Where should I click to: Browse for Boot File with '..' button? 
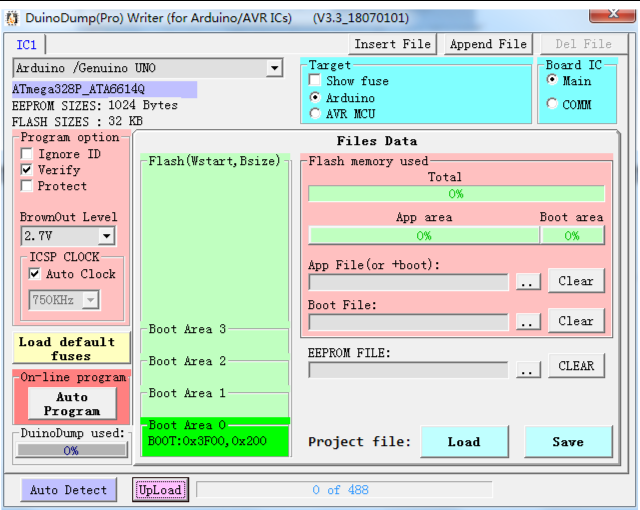pyautogui.click(x=528, y=322)
